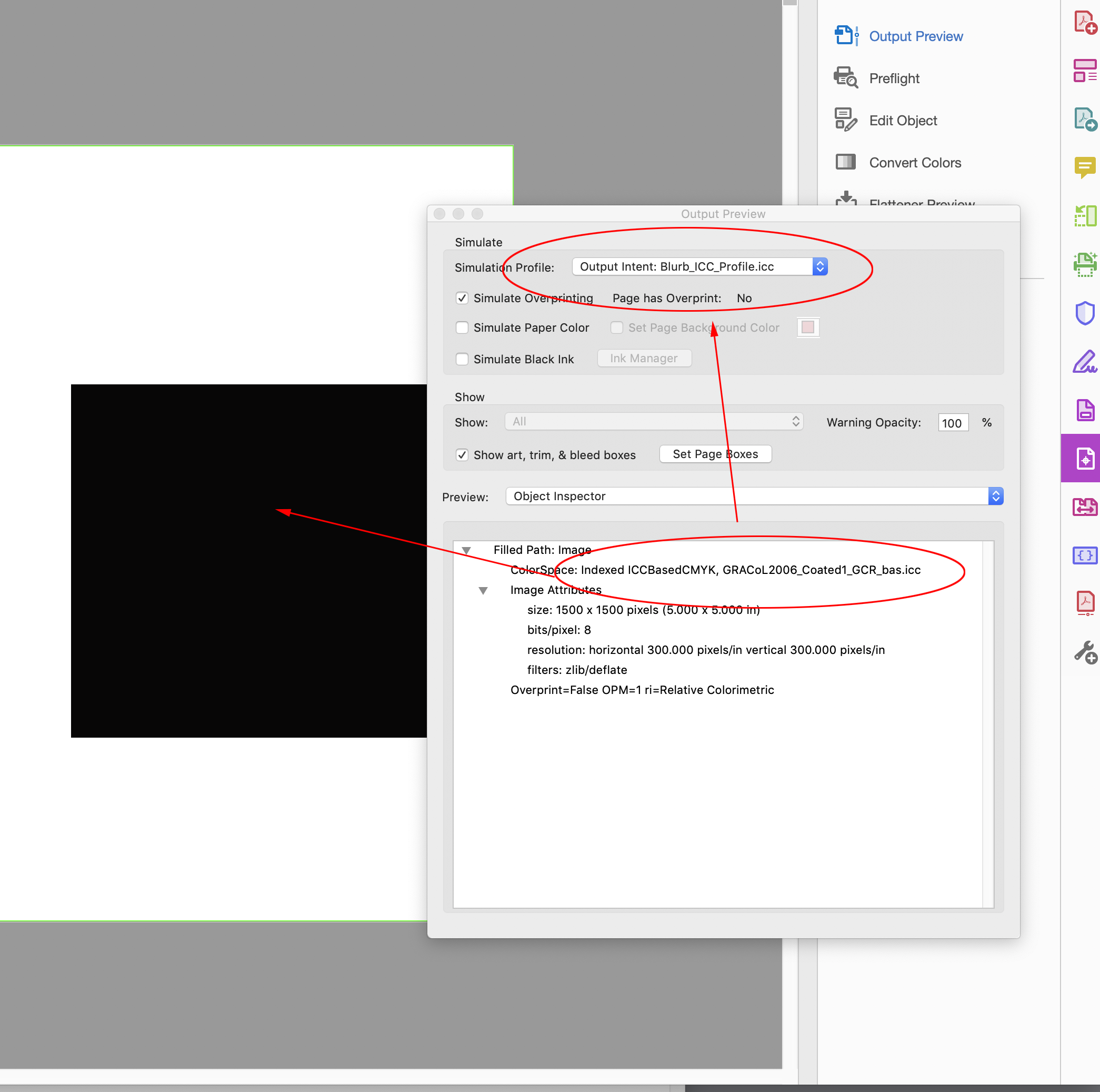This screenshot has height=1092, width=1100.
Task: Collapse the Image Attributes disclosure triangle
Action: [x=483, y=590]
